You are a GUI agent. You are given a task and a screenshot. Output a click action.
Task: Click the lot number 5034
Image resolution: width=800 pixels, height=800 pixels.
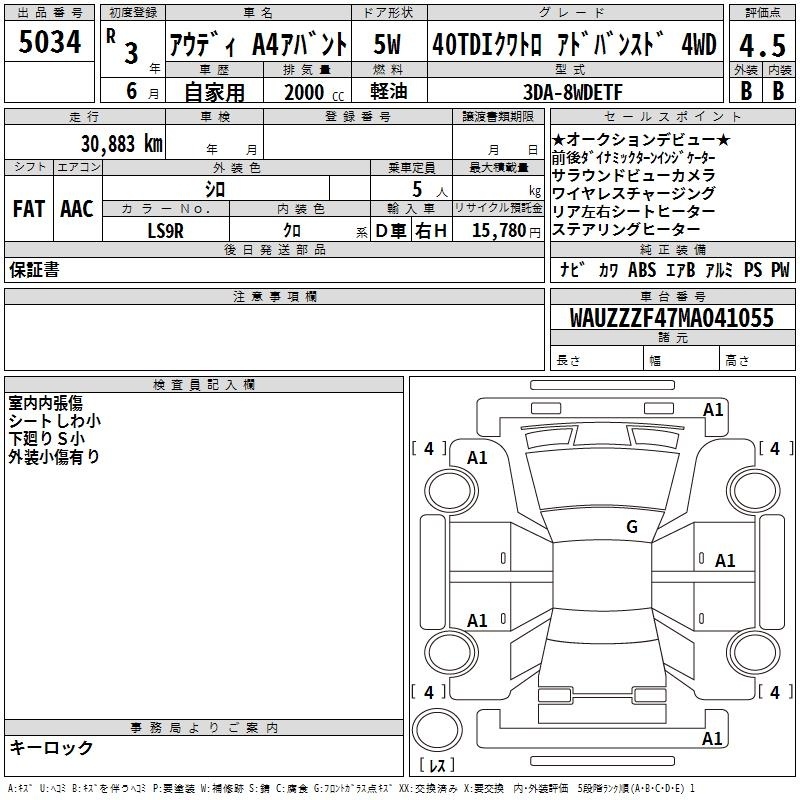click(x=50, y=43)
